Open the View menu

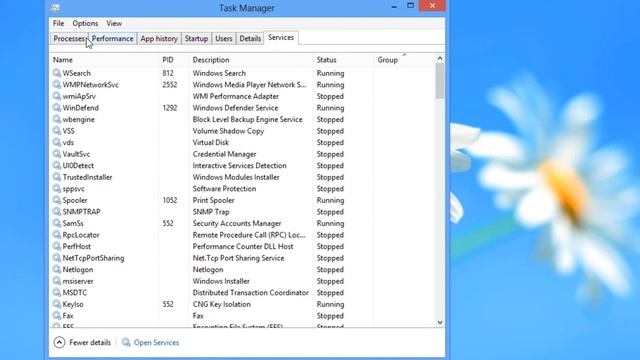114,23
